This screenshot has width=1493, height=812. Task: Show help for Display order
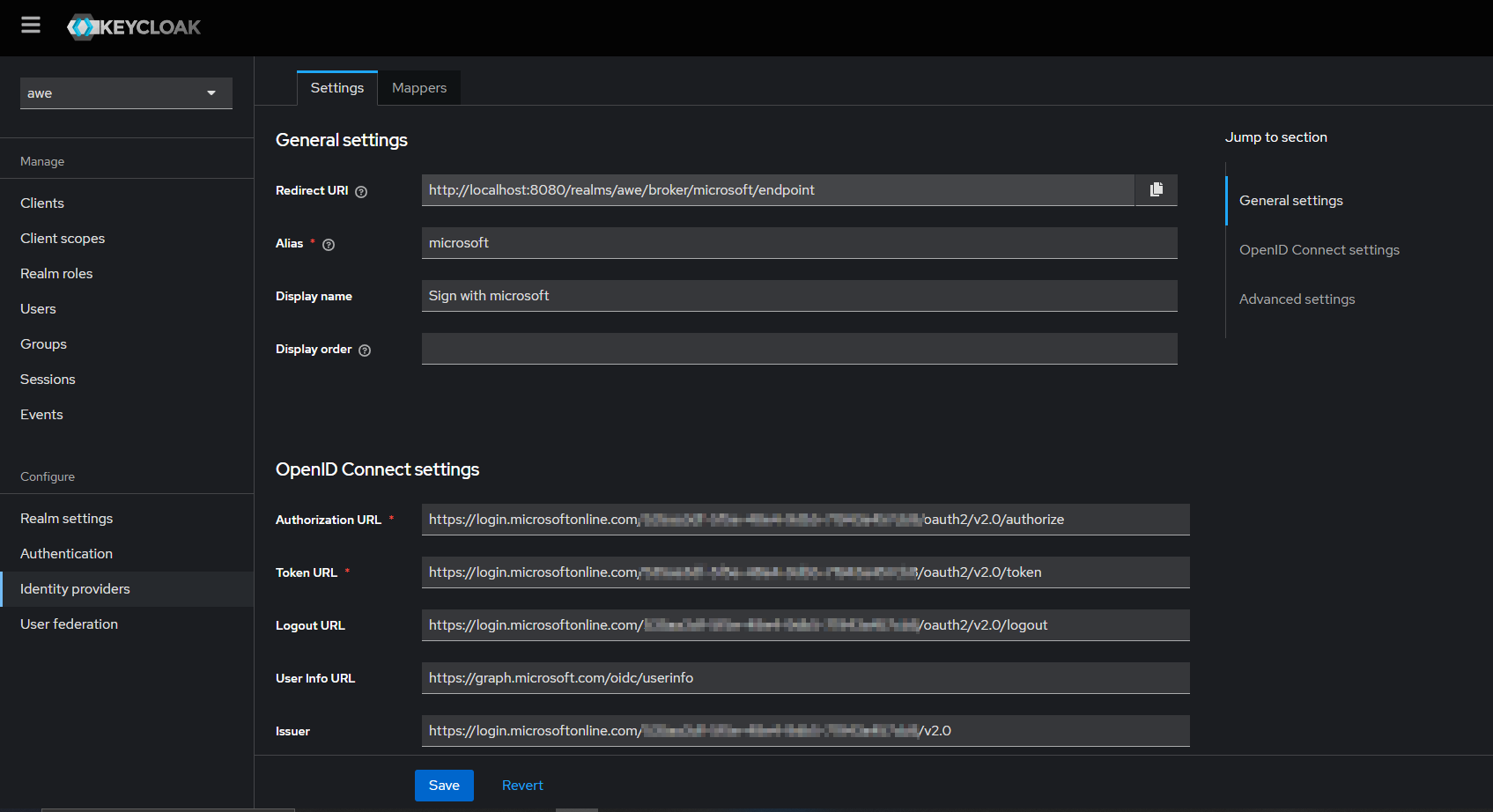(x=365, y=351)
